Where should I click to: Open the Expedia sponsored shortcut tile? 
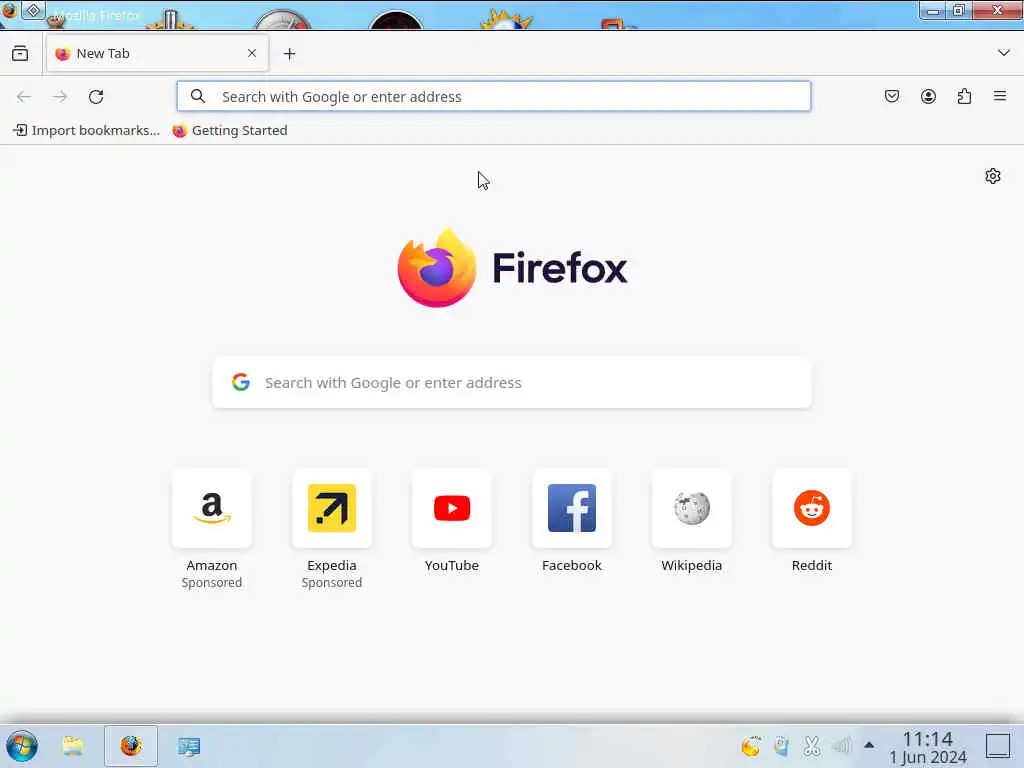(332, 508)
